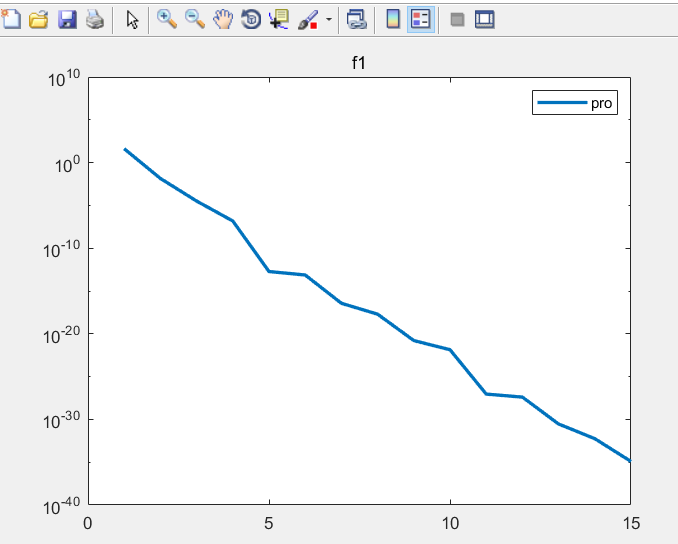Toggle the Insert Legend button
The image size is (678, 544).
421,19
